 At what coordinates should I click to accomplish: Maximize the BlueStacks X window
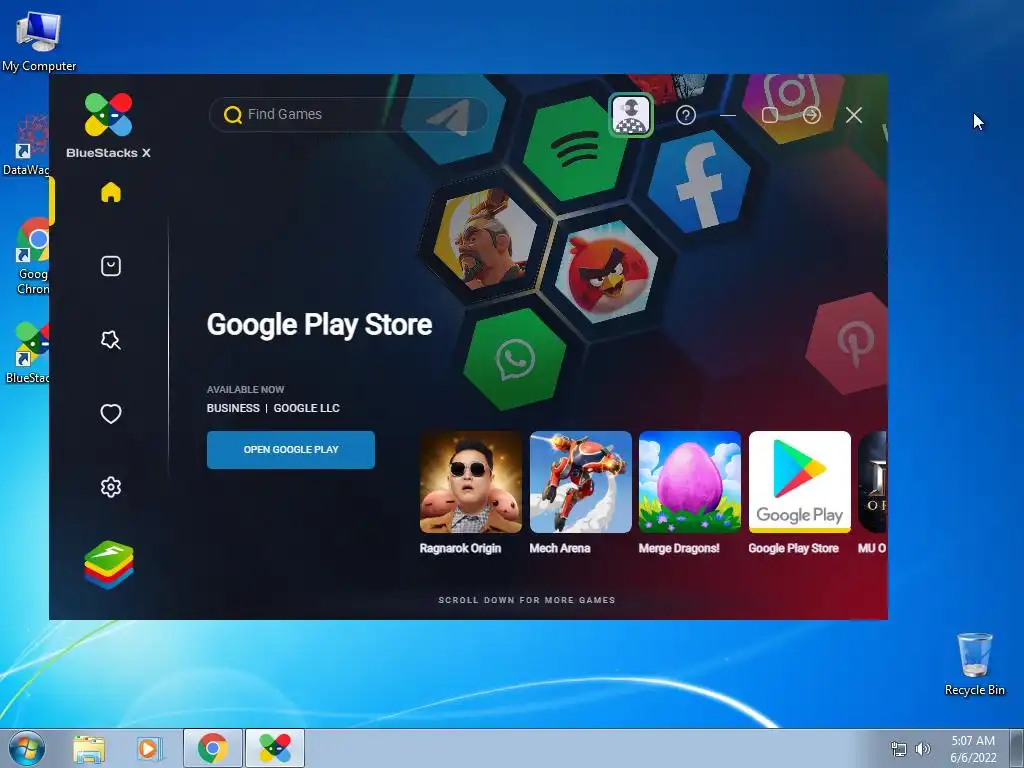point(770,116)
